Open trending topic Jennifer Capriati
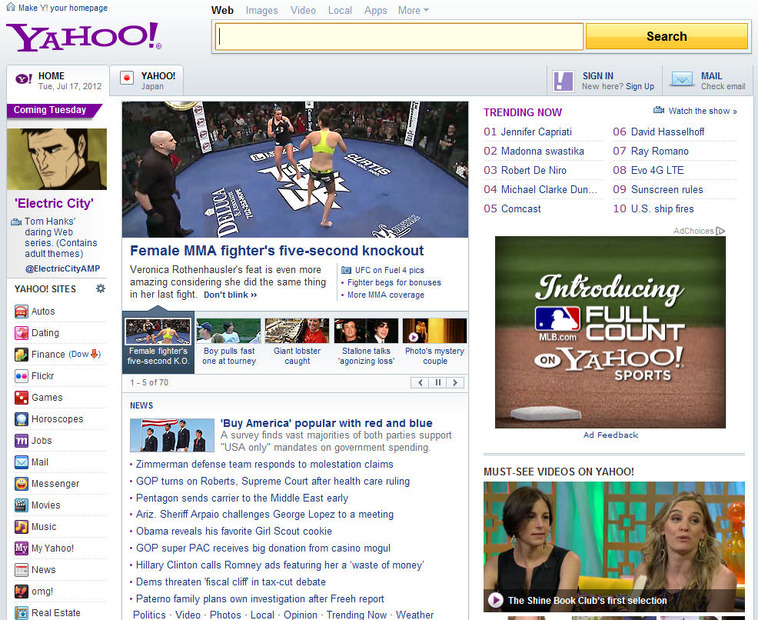Image resolution: width=758 pixels, height=620 pixels. tap(536, 132)
